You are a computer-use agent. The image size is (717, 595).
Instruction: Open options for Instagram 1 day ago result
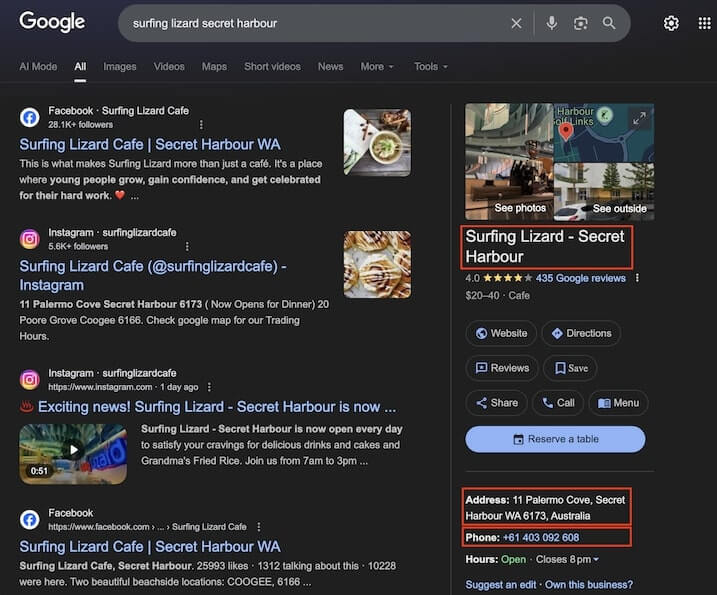[209, 387]
